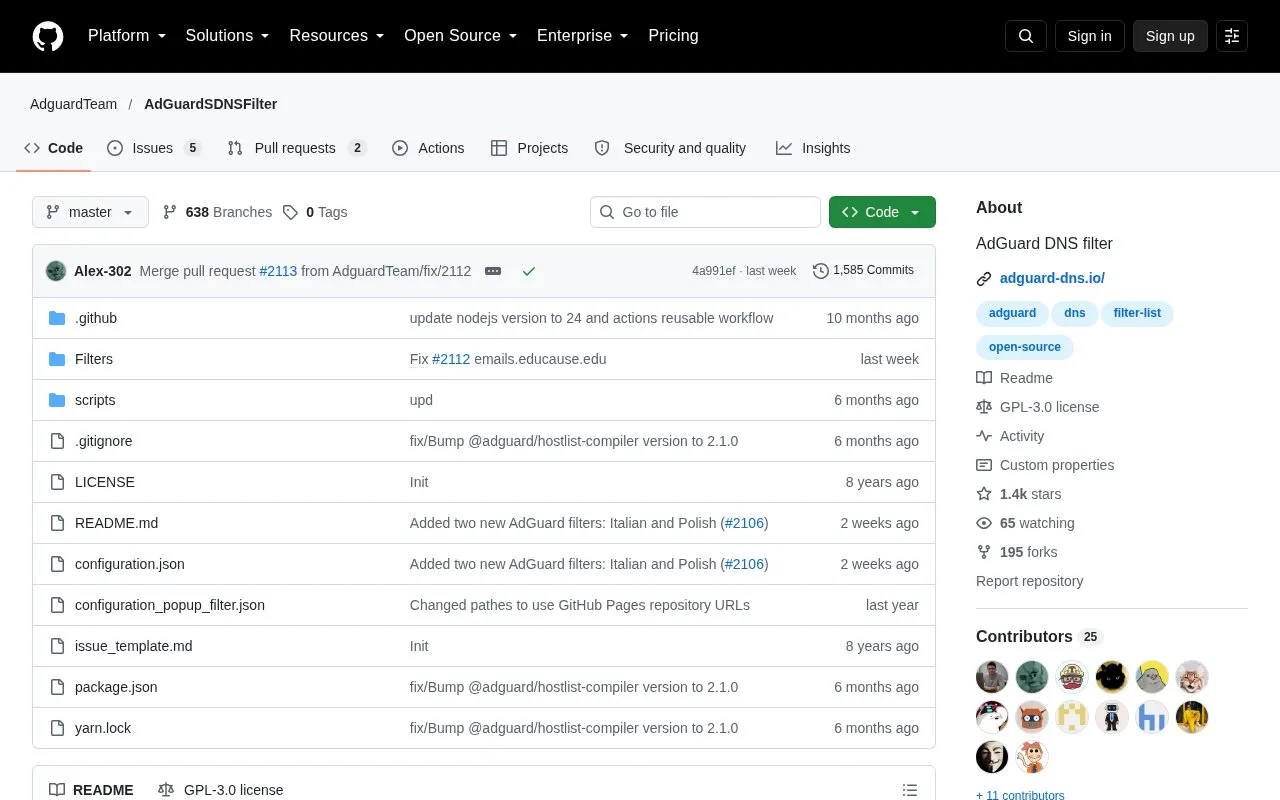Switch to the Issues tab
The height and width of the screenshot is (800, 1280).
pyautogui.click(x=154, y=148)
